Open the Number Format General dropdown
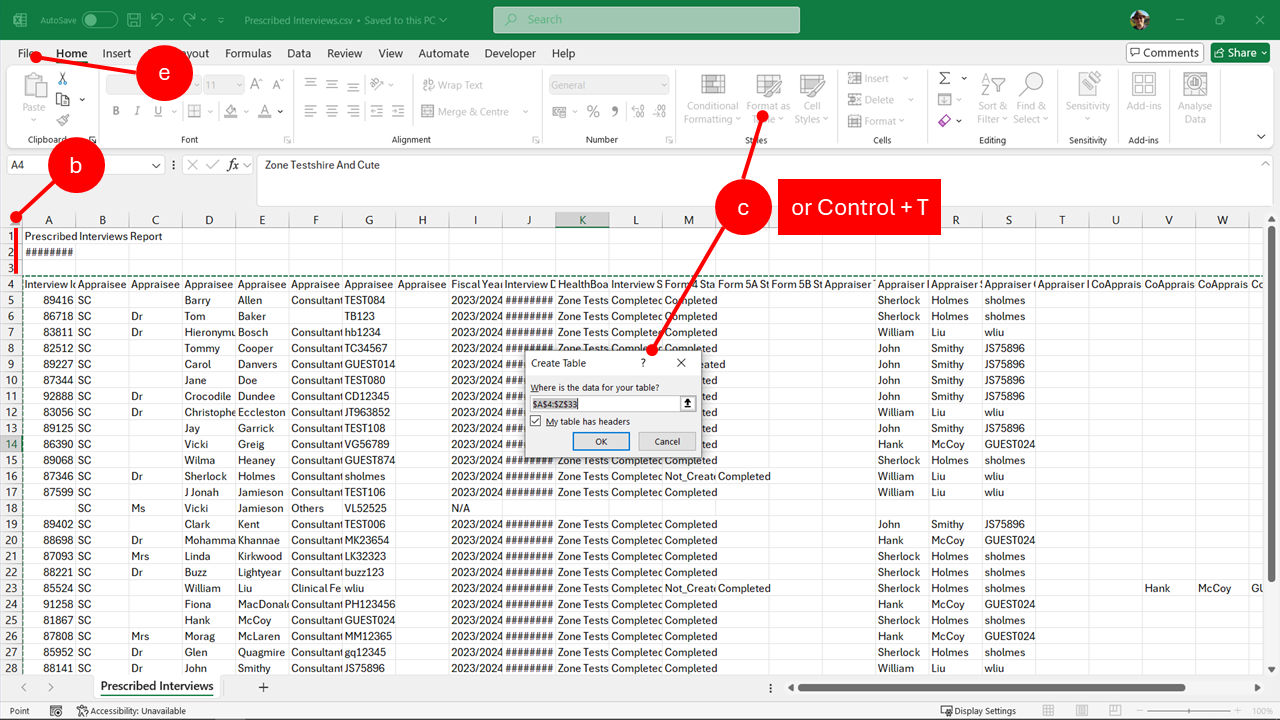The image size is (1280, 720). click(x=661, y=85)
